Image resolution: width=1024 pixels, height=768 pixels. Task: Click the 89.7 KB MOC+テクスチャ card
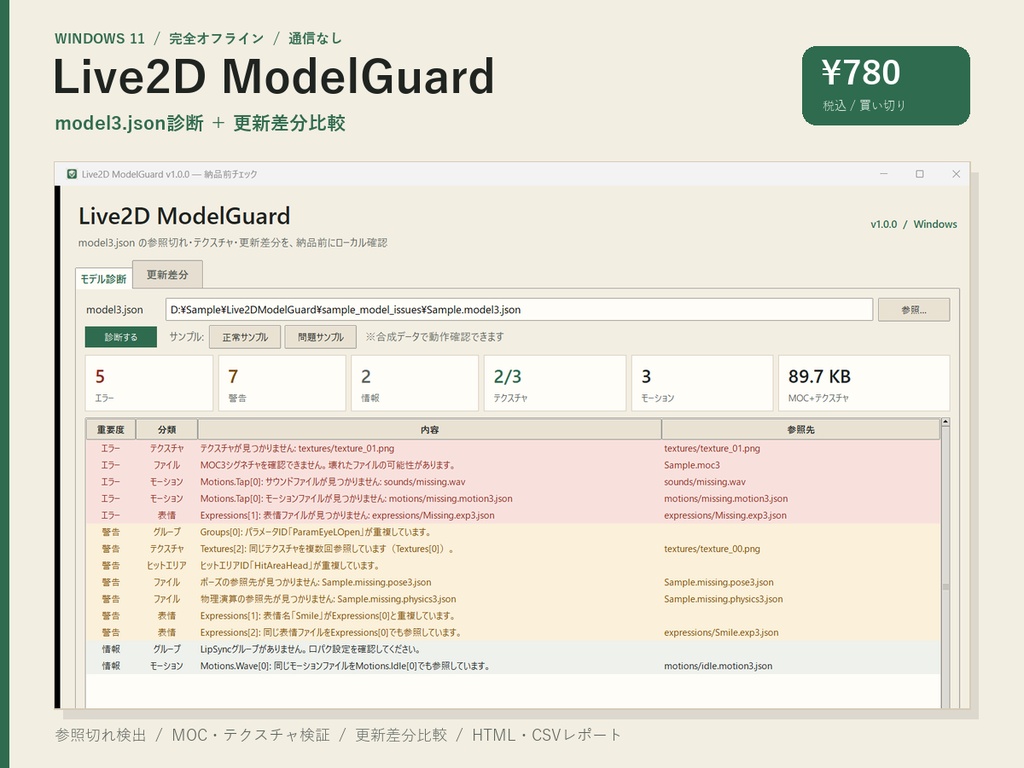coord(864,383)
